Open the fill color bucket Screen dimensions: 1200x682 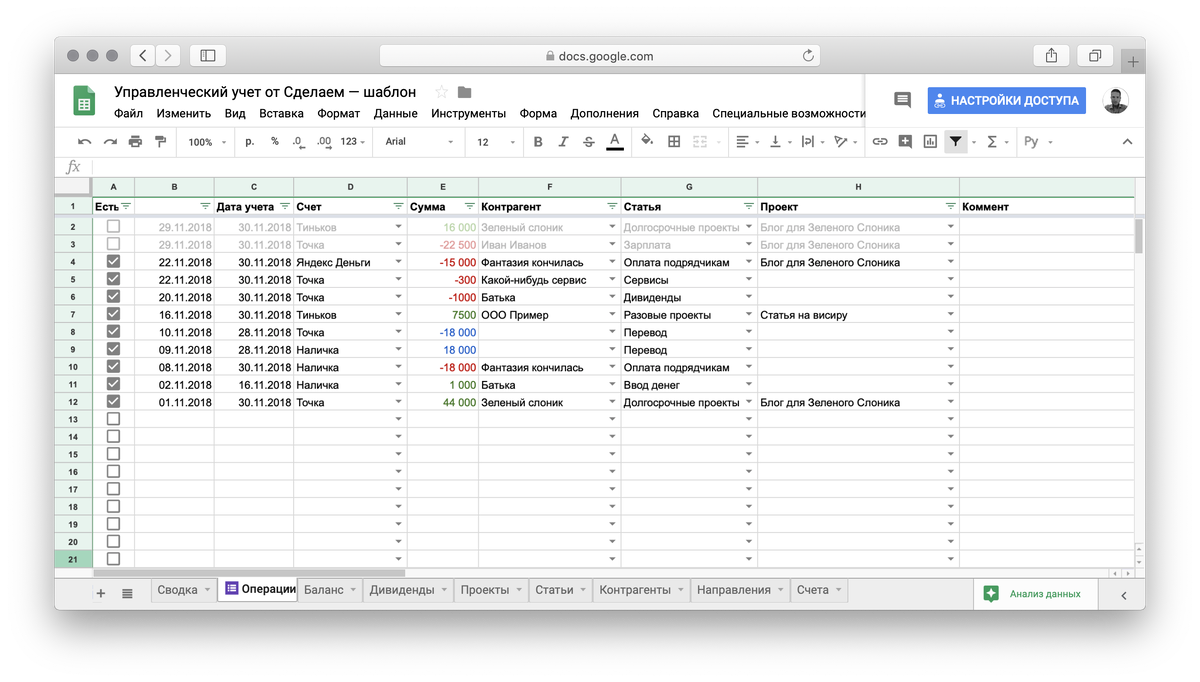point(647,141)
